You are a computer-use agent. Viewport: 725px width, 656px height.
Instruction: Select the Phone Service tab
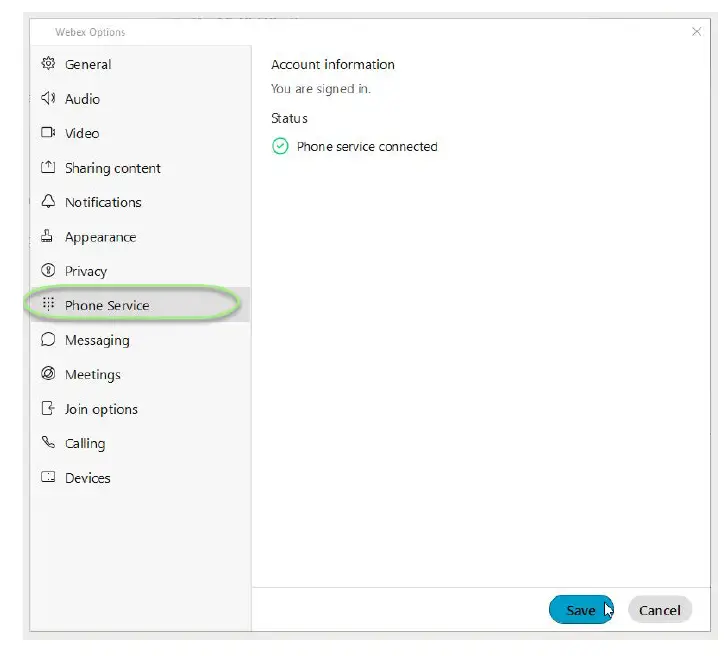pos(141,305)
